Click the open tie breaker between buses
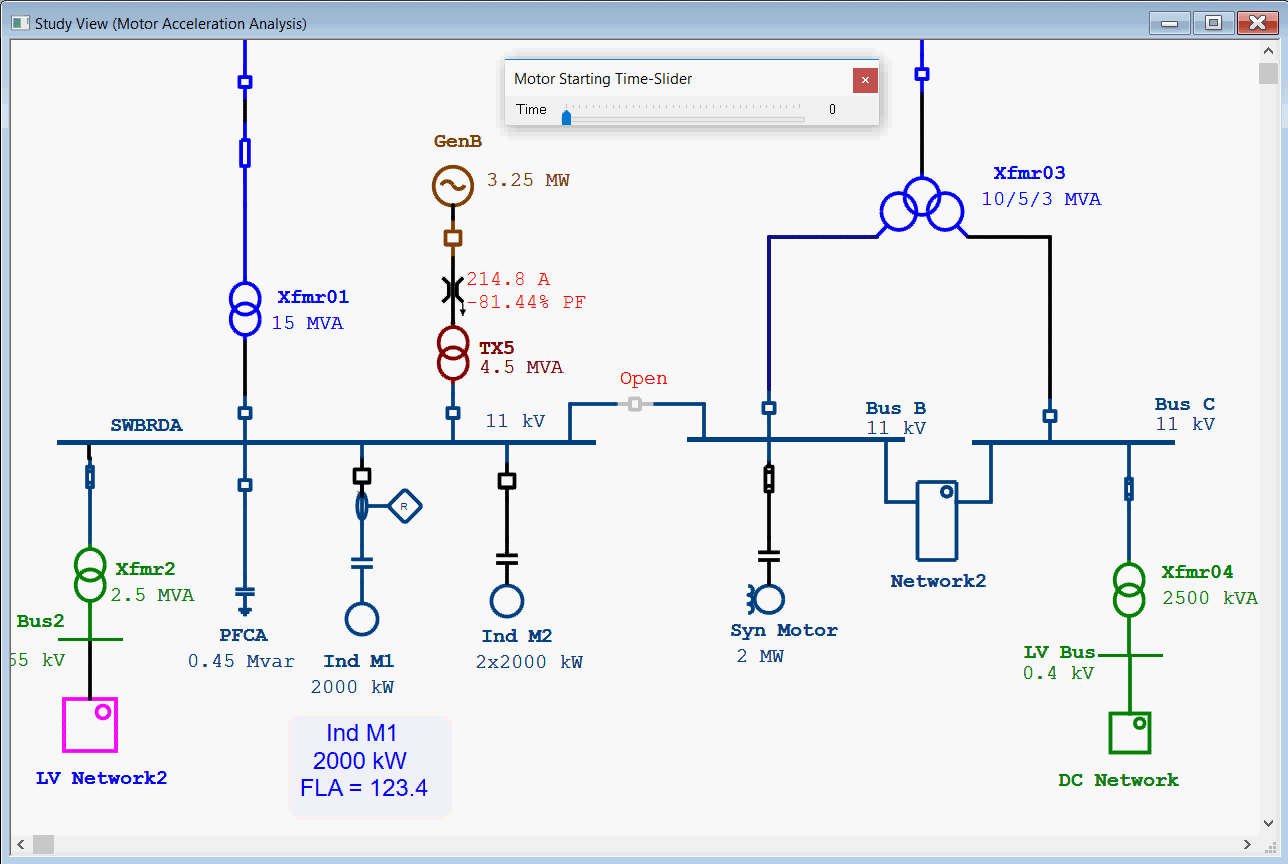Screen dimensions: 1288x864 pyautogui.click(x=635, y=404)
